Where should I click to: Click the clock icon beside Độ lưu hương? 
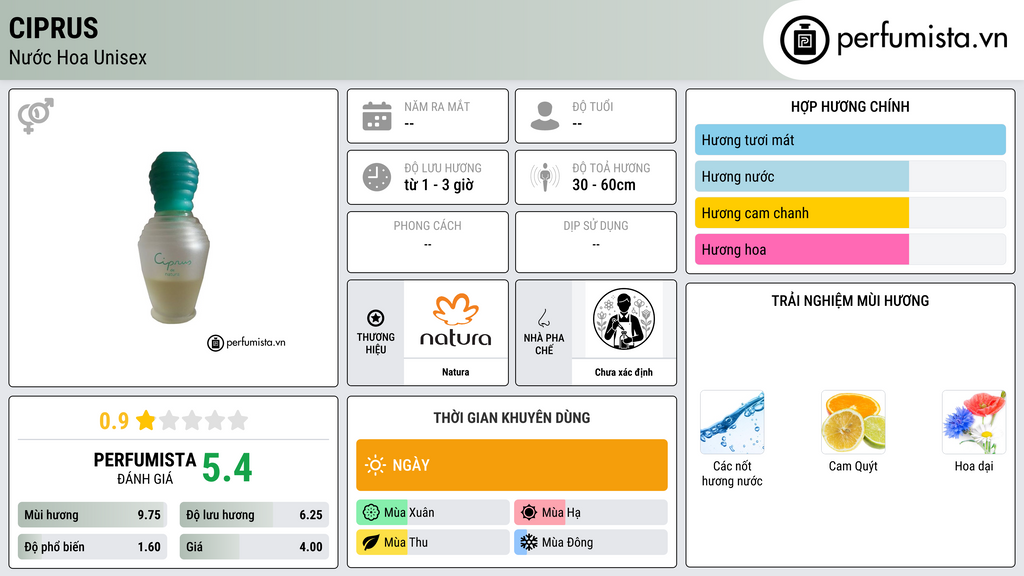point(377,177)
